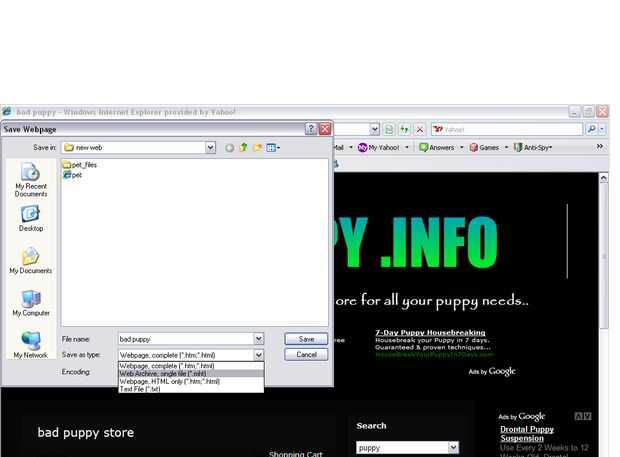This screenshot has height=457, width=620.
Task: Close the Save Webpage dialog
Action: point(325,129)
